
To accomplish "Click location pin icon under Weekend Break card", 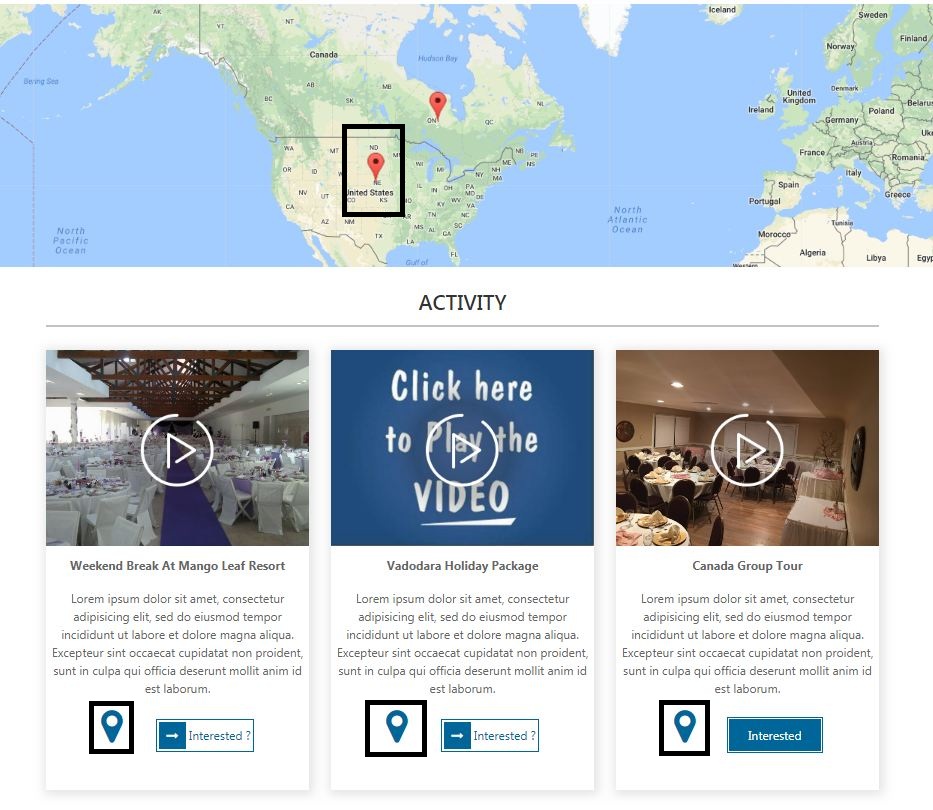I will tap(112, 726).
